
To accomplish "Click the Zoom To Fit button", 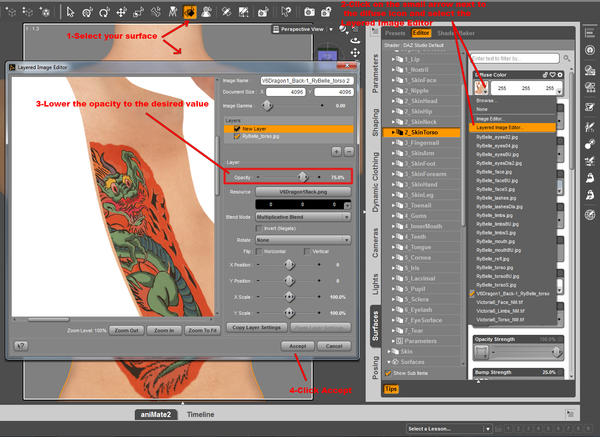I will (202, 330).
